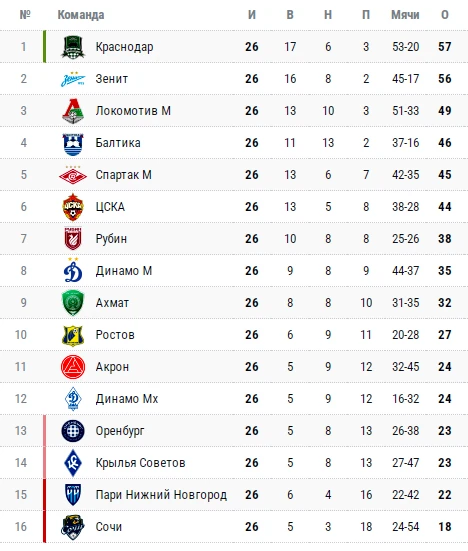Click the Sochi club logo
Viewport: 468px width, 551px height.
tap(73, 527)
